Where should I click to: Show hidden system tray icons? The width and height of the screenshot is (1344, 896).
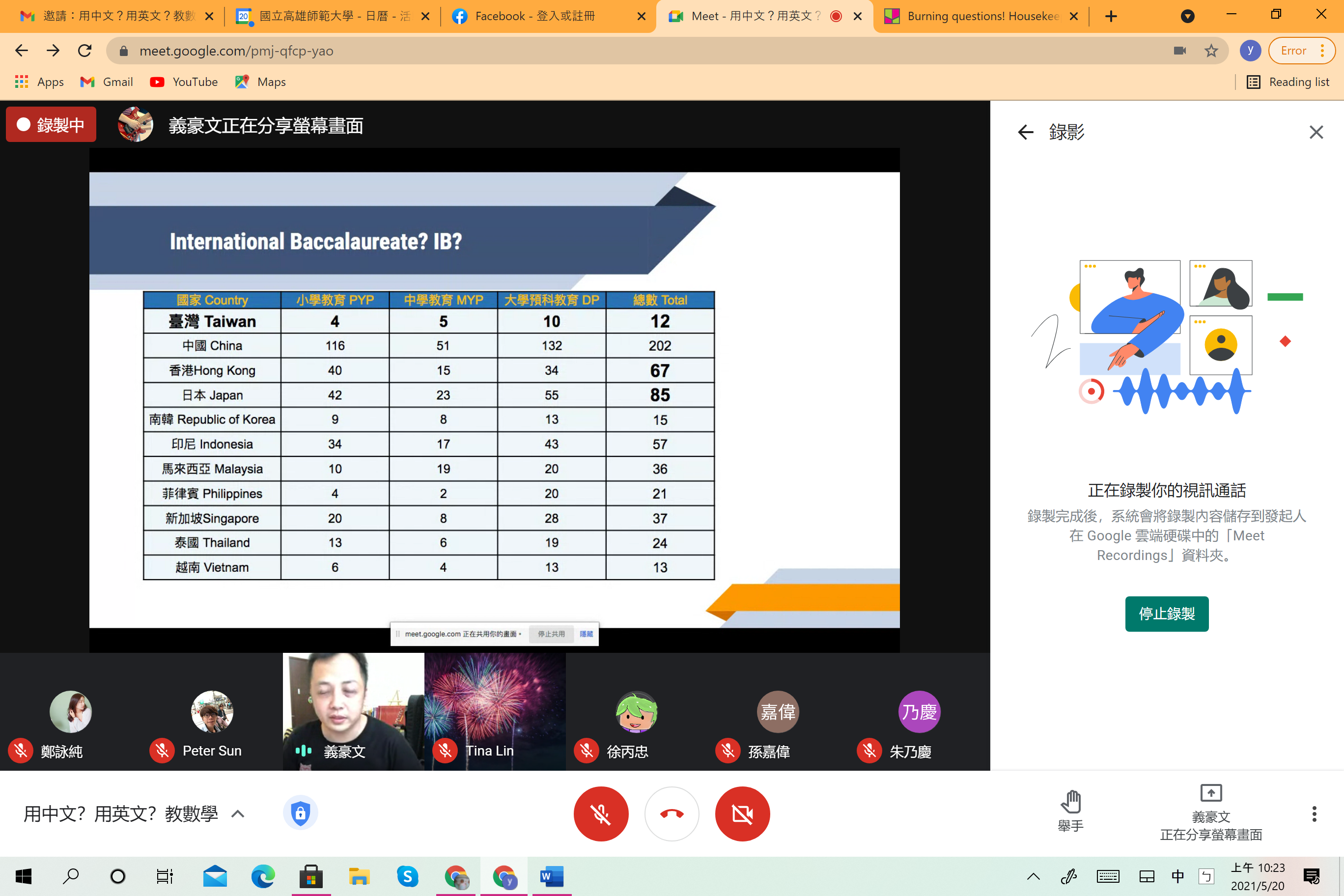pos(1033,876)
